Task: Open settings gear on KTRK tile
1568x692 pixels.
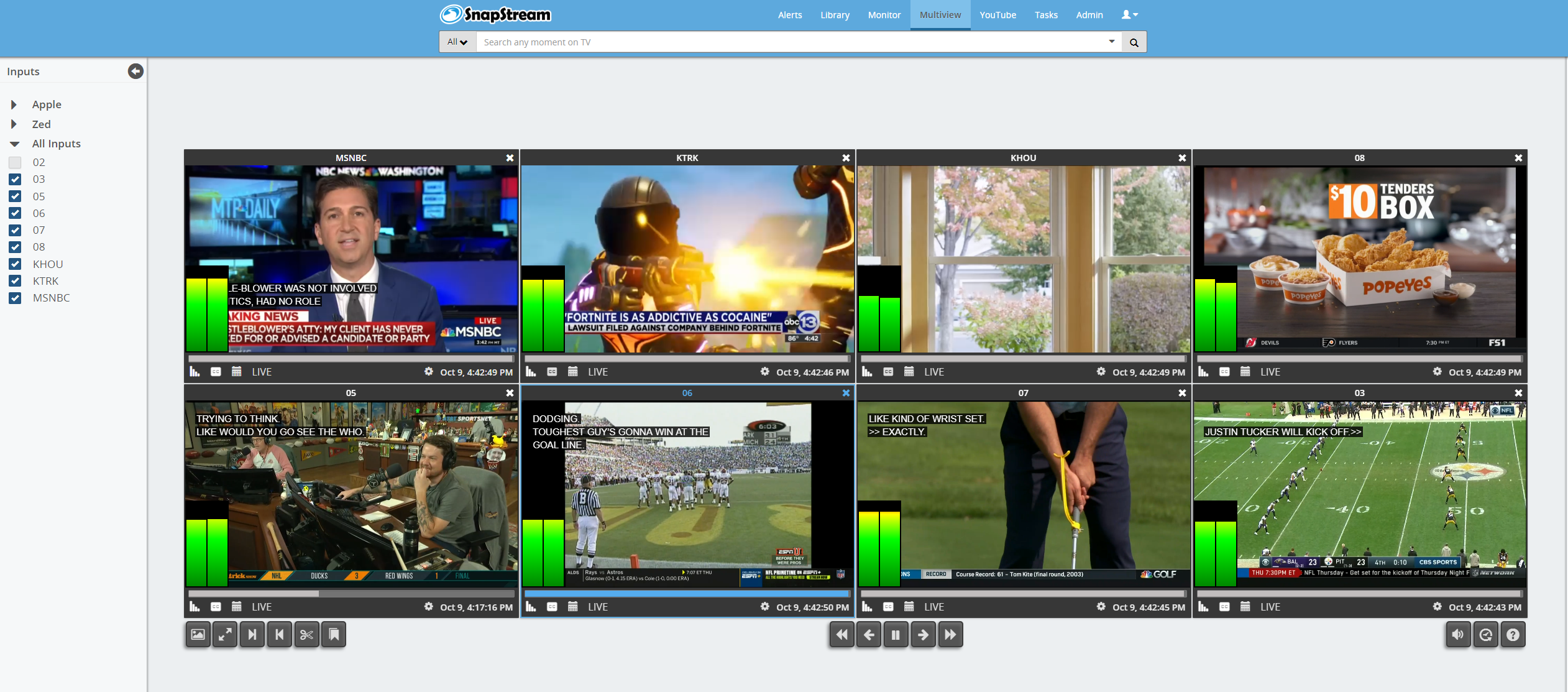Action: (x=765, y=372)
